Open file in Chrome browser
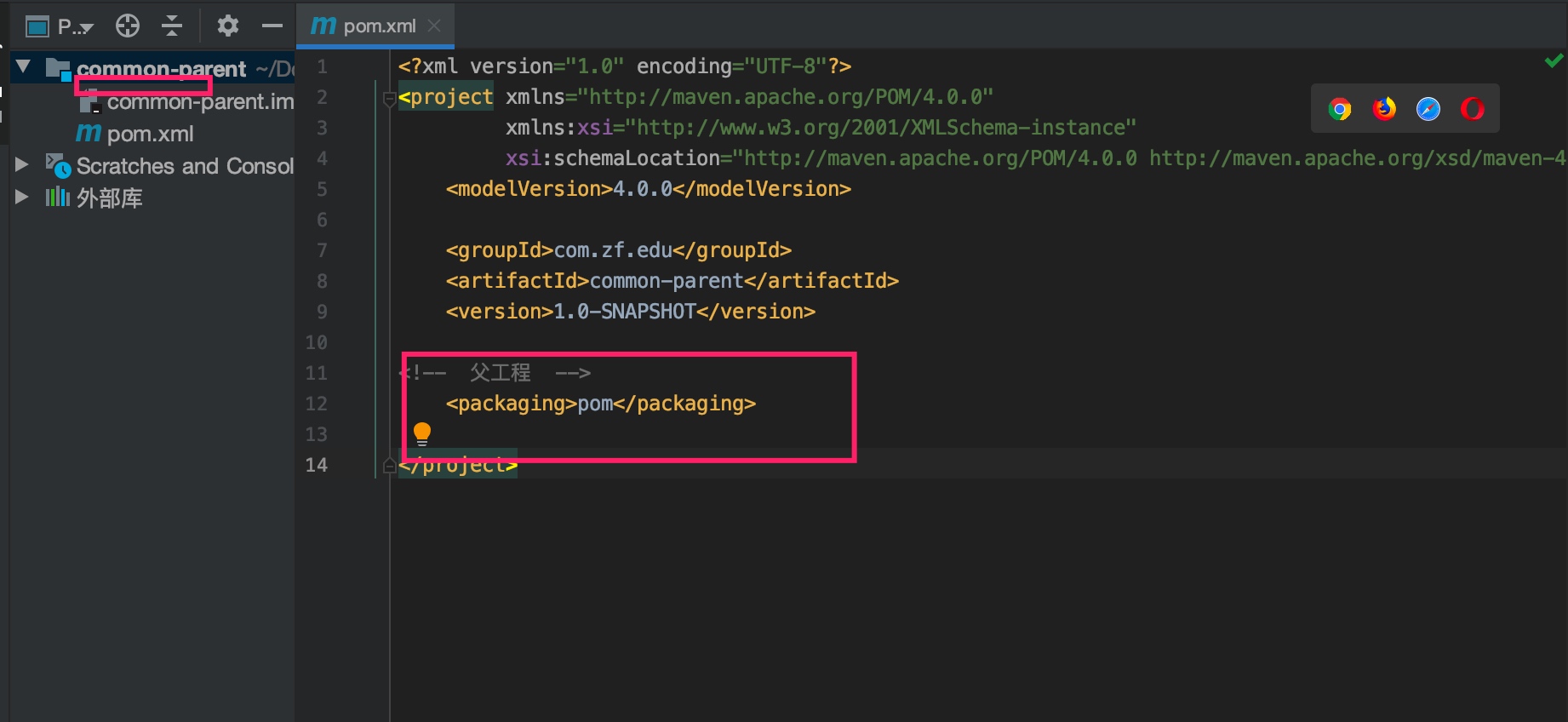Image resolution: width=1568 pixels, height=722 pixels. (x=1340, y=109)
